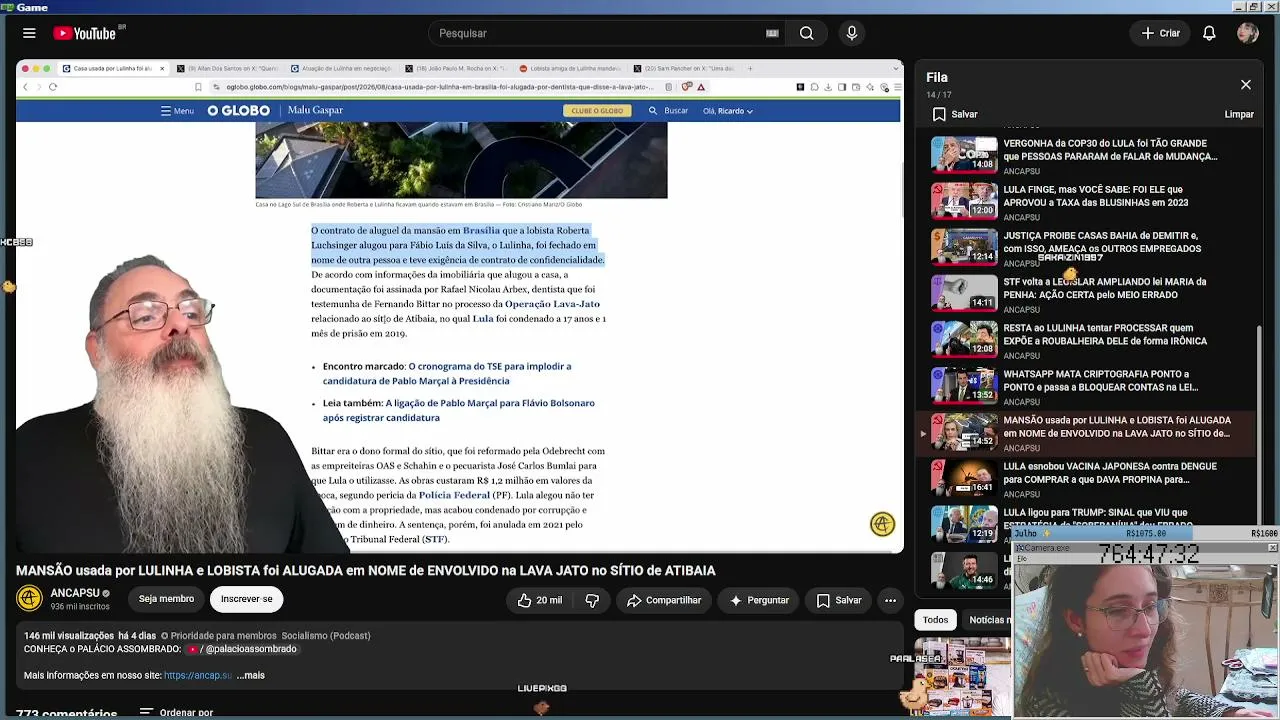The height and width of the screenshot is (720, 1280).
Task: Open current queue title 'MANSÃO usada por LULINHA'
Action: 1117,427
